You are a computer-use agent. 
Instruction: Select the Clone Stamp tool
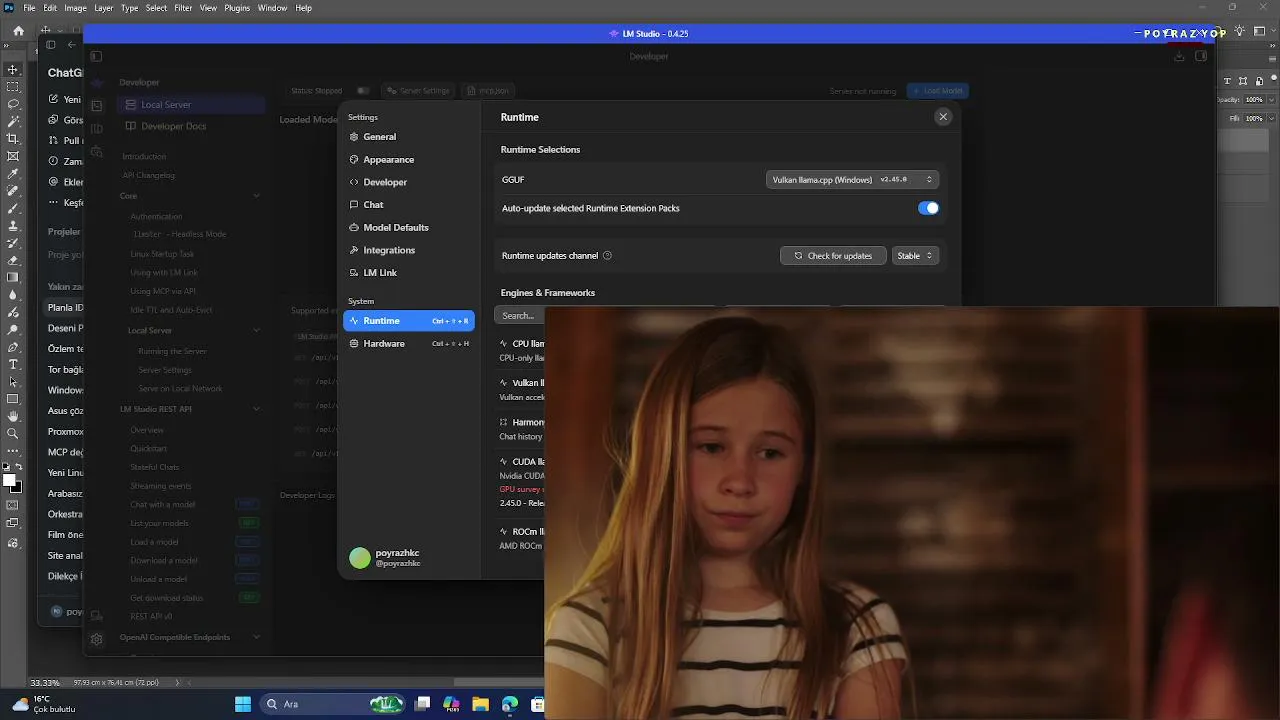tap(13, 225)
